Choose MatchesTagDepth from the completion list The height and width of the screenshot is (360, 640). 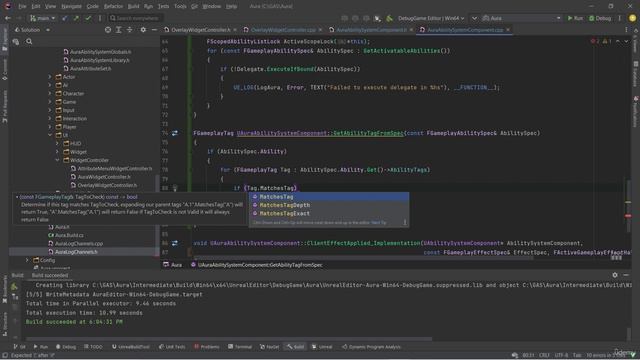point(329,205)
